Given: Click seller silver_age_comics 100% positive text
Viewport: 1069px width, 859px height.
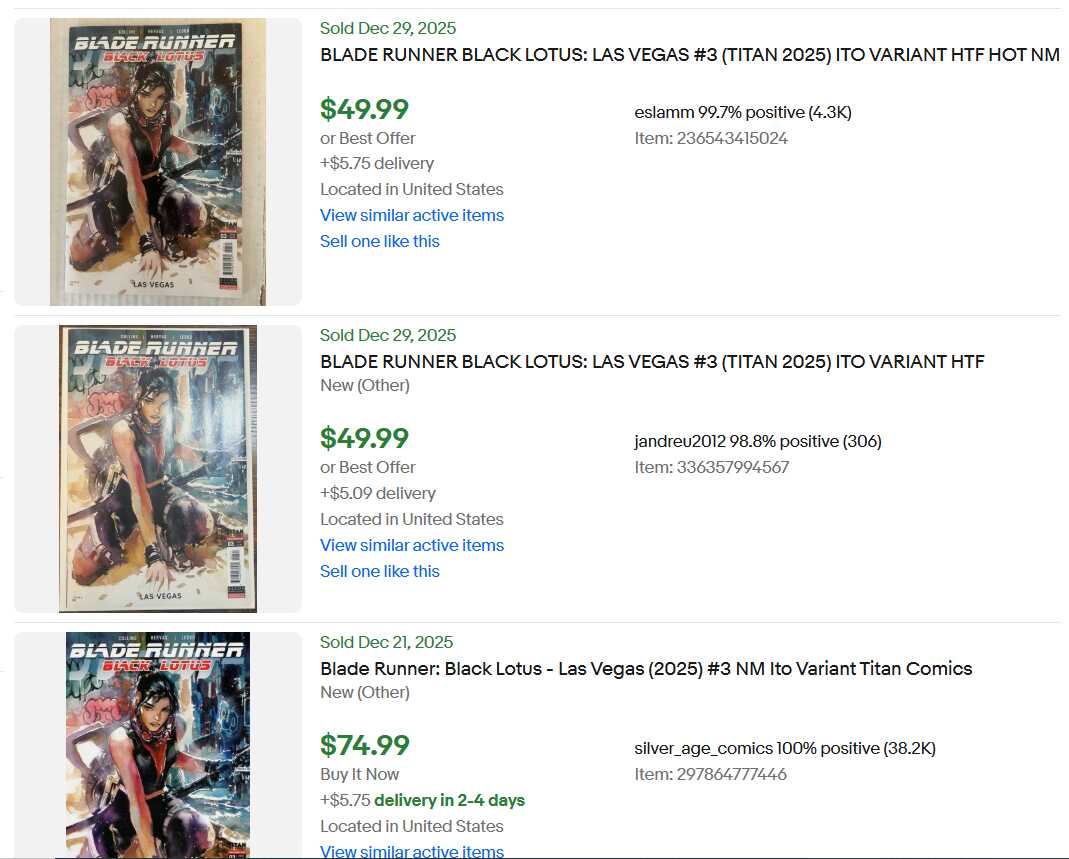Looking at the screenshot, I should point(784,748).
